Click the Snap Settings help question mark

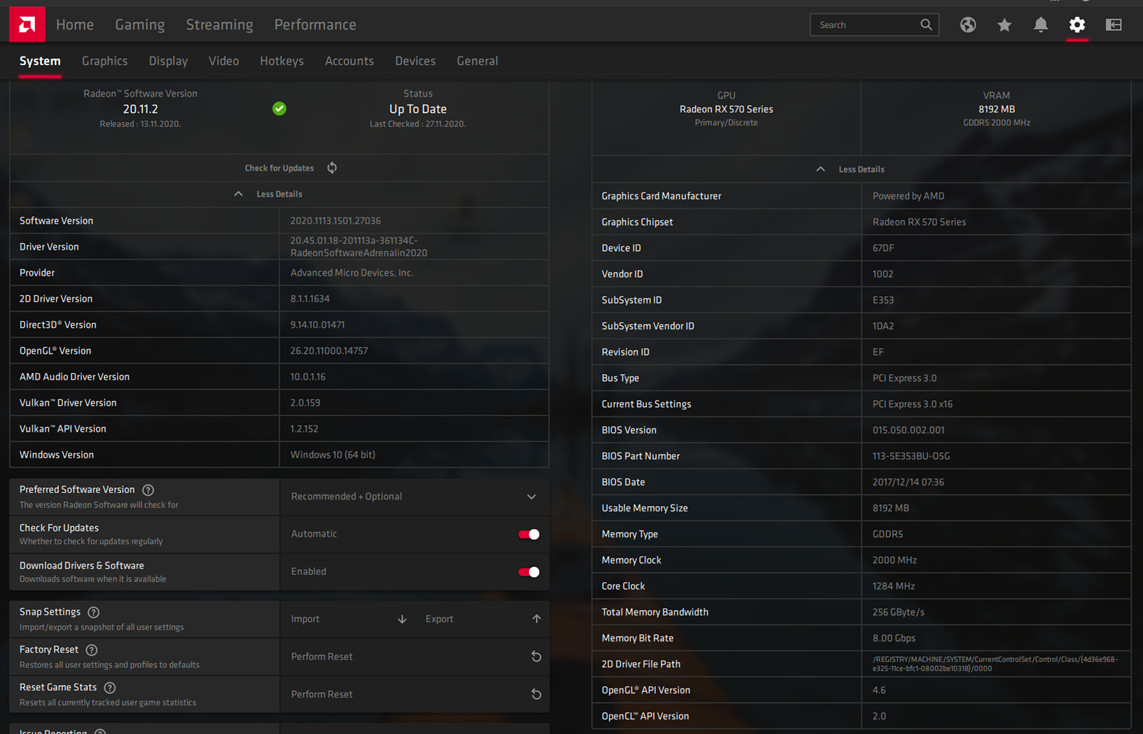[x=94, y=612]
